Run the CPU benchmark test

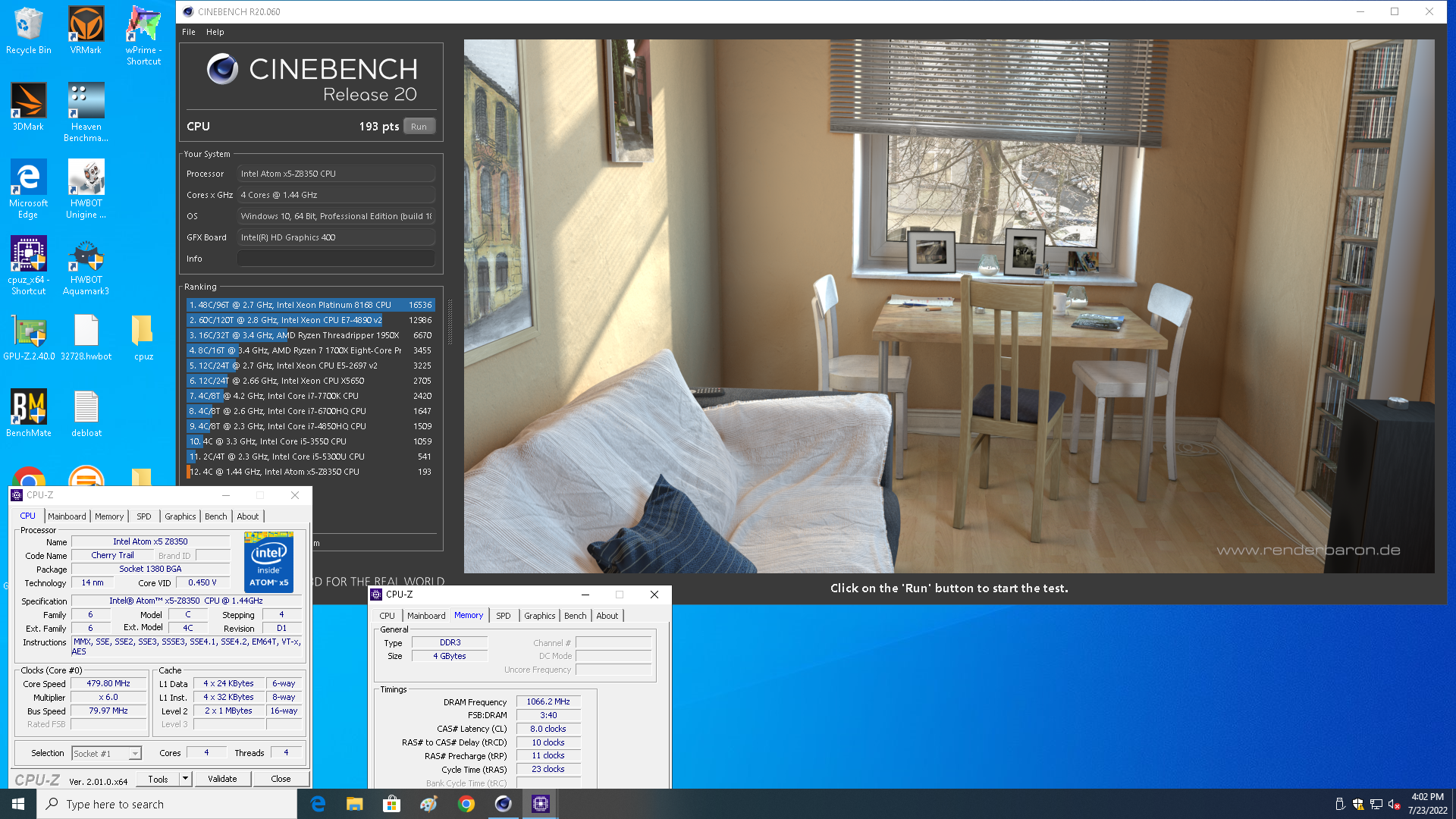(x=419, y=127)
